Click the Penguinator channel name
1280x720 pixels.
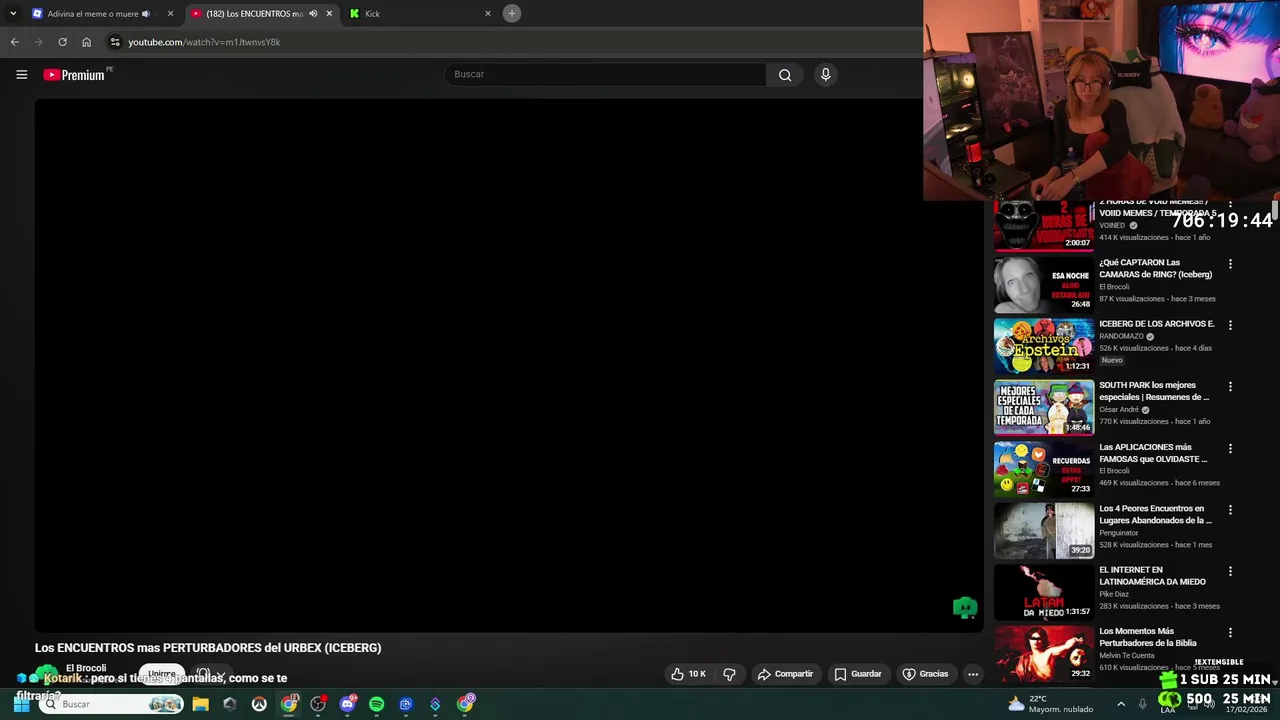(1119, 533)
